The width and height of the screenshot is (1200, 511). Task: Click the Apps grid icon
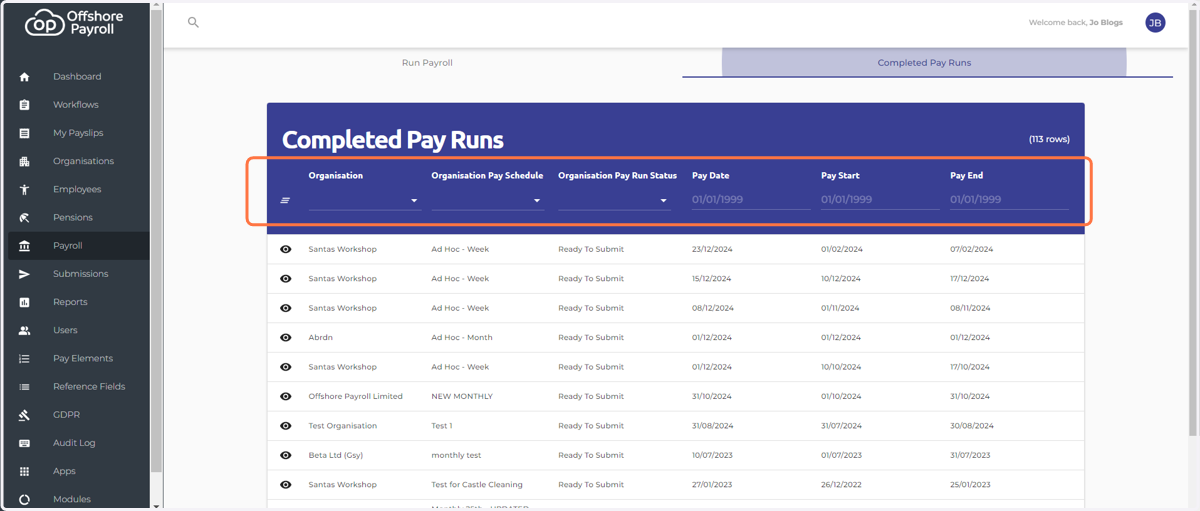pyautogui.click(x=25, y=471)
